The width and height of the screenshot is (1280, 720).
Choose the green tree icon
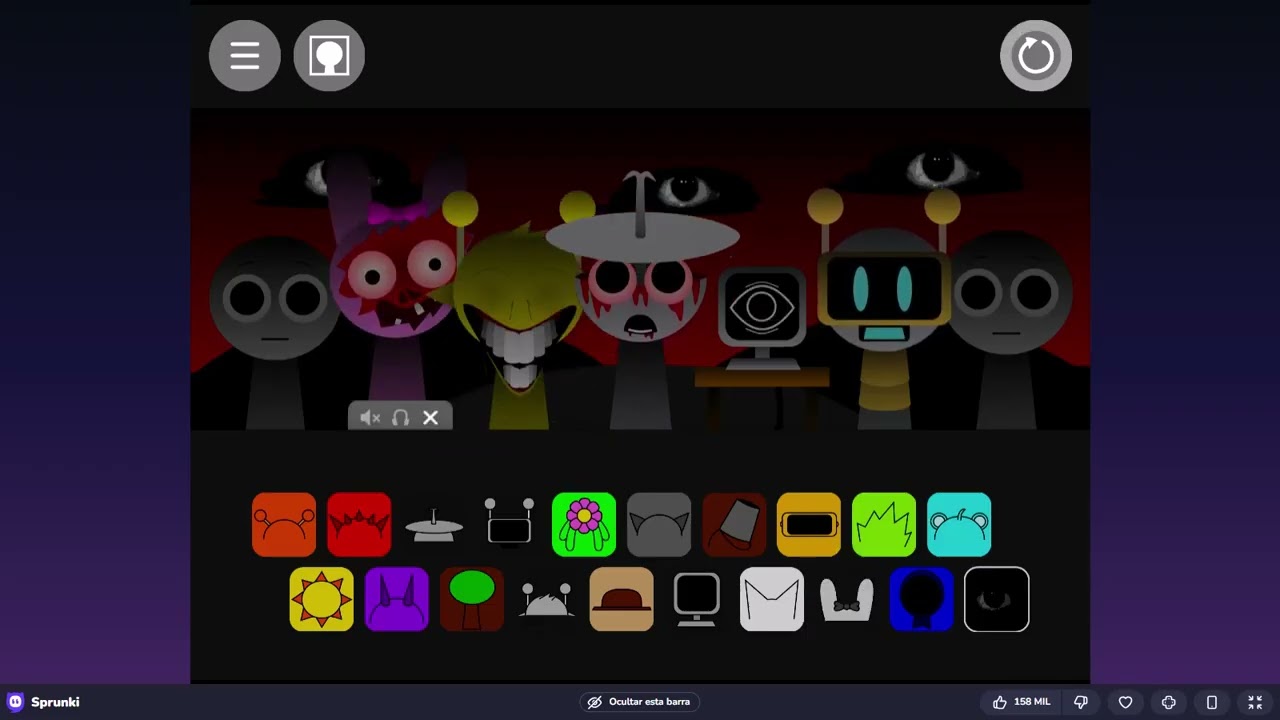[472, 599]
